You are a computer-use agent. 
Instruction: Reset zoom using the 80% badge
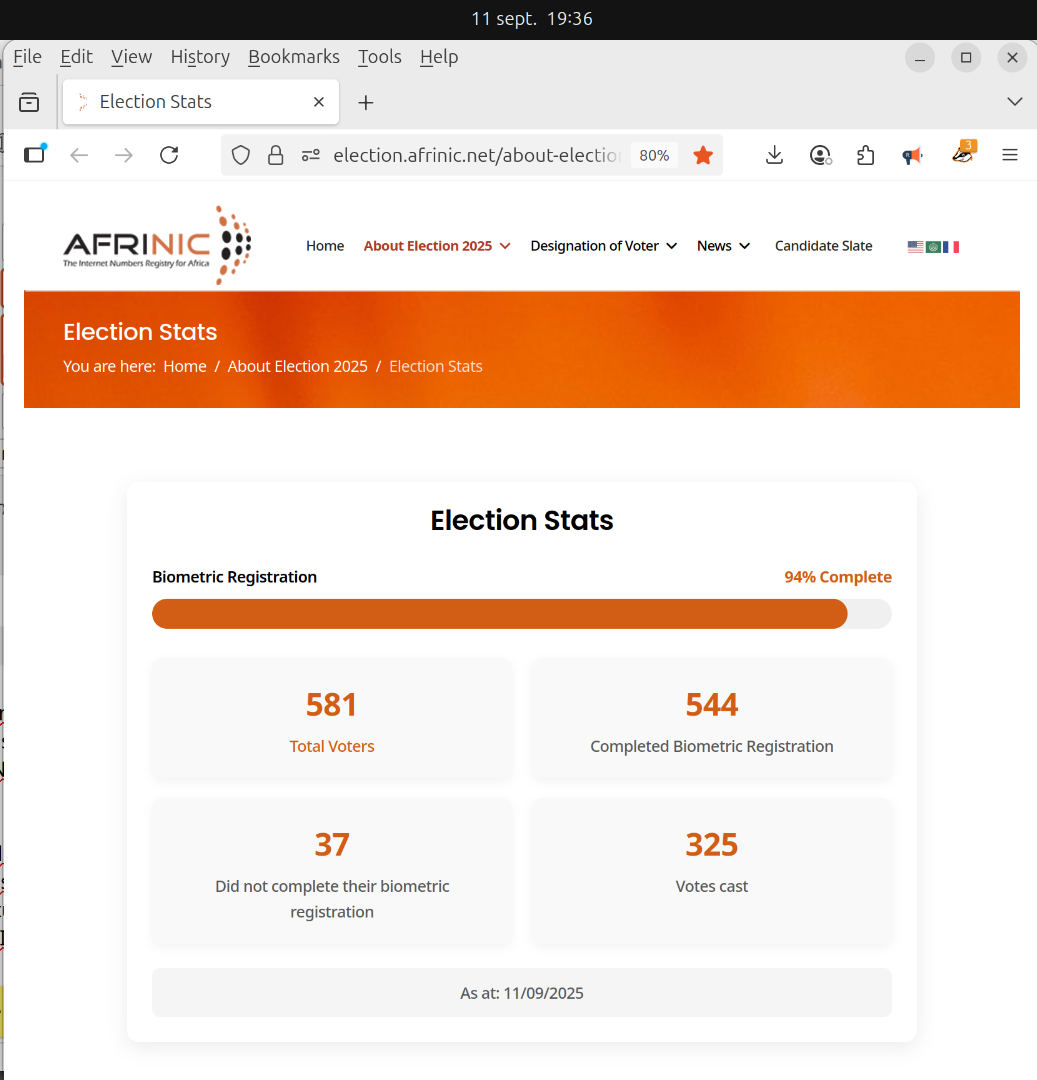(654, 155)
